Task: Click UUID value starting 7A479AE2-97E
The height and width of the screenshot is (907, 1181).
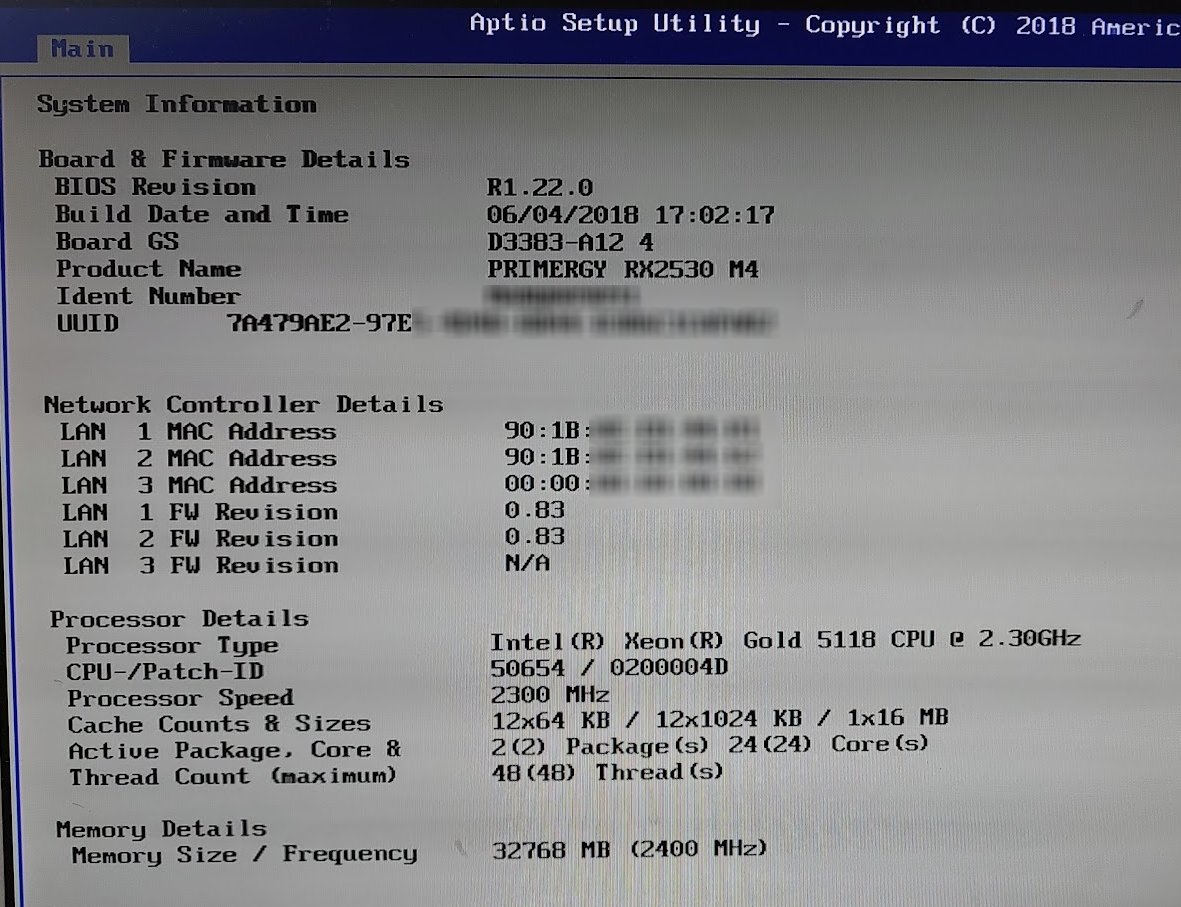Action: (501, 323)
